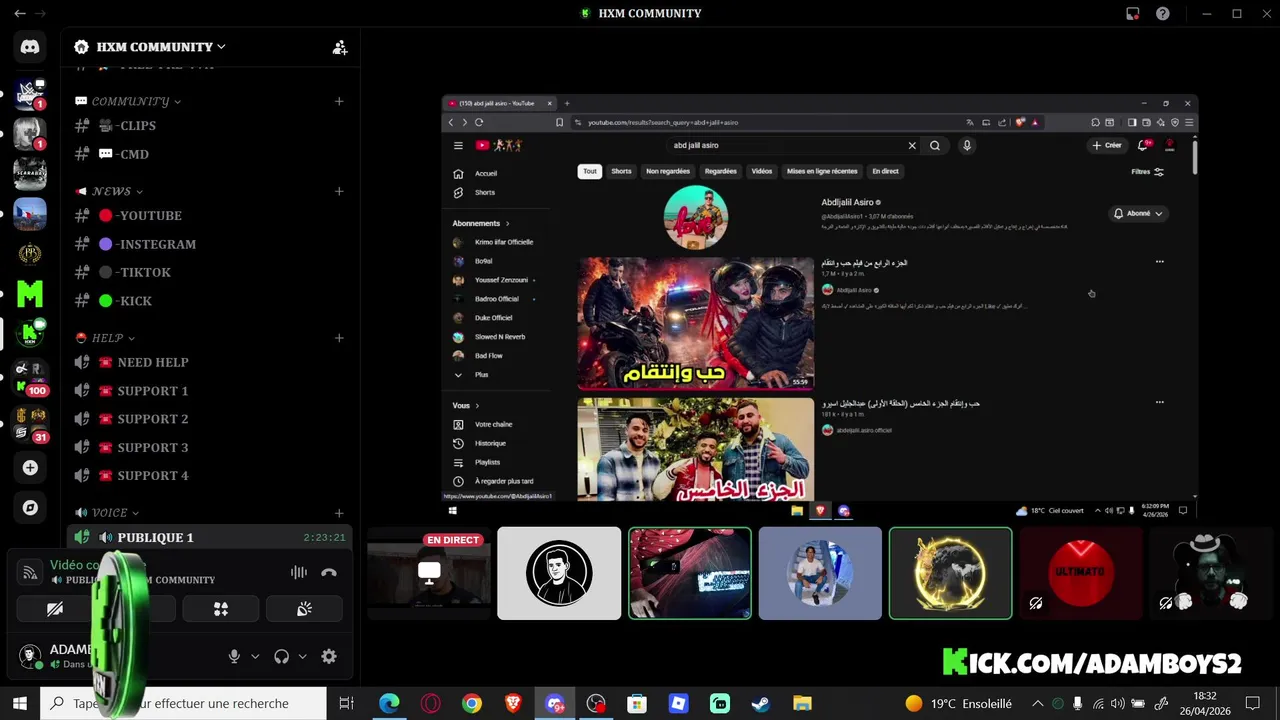Open the EN DIRECT live stream tile
This screenshot has width=1280, height=720.
click(x=429, y=573)
